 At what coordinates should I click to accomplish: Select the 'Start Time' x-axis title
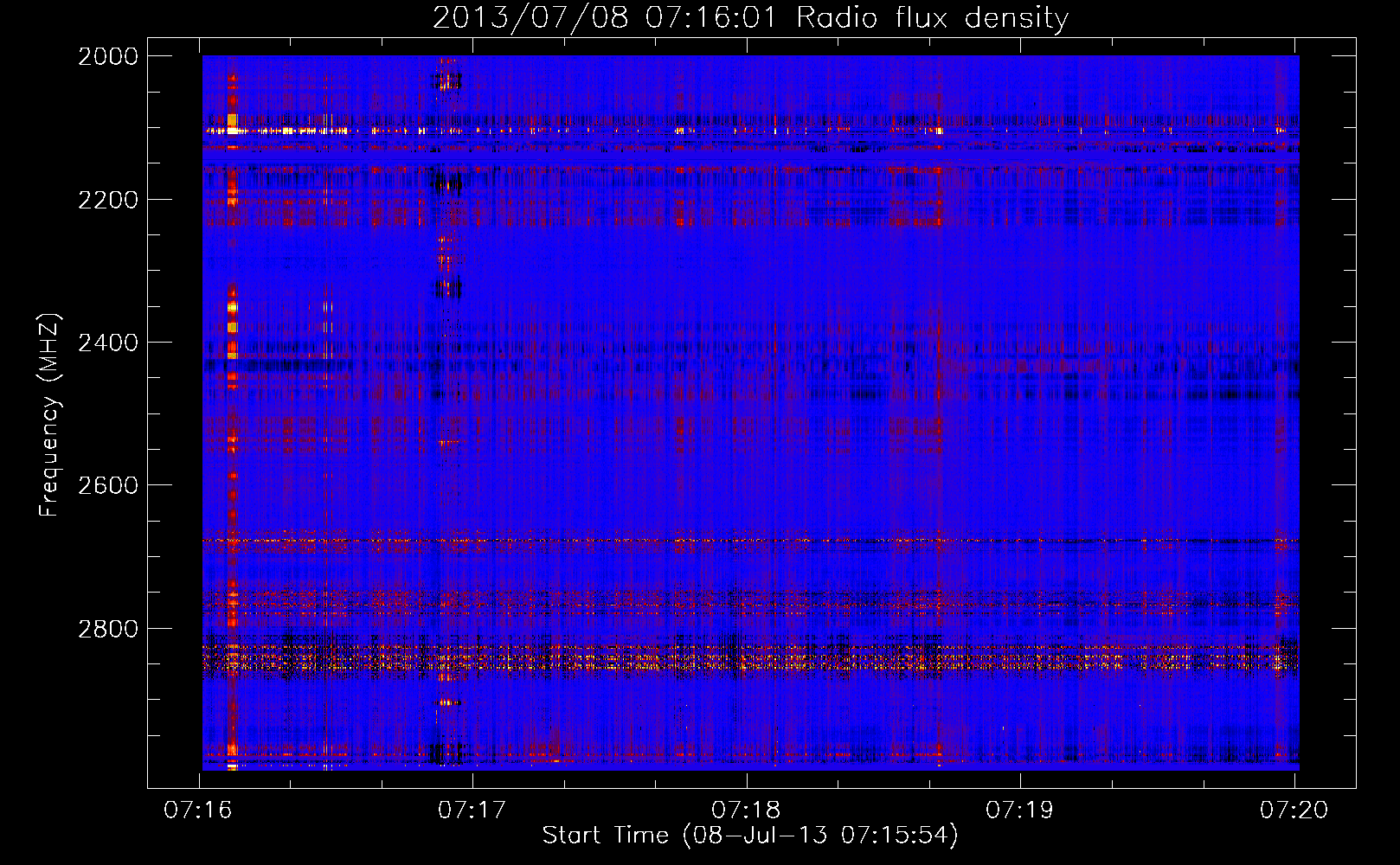tap(605, 835)
